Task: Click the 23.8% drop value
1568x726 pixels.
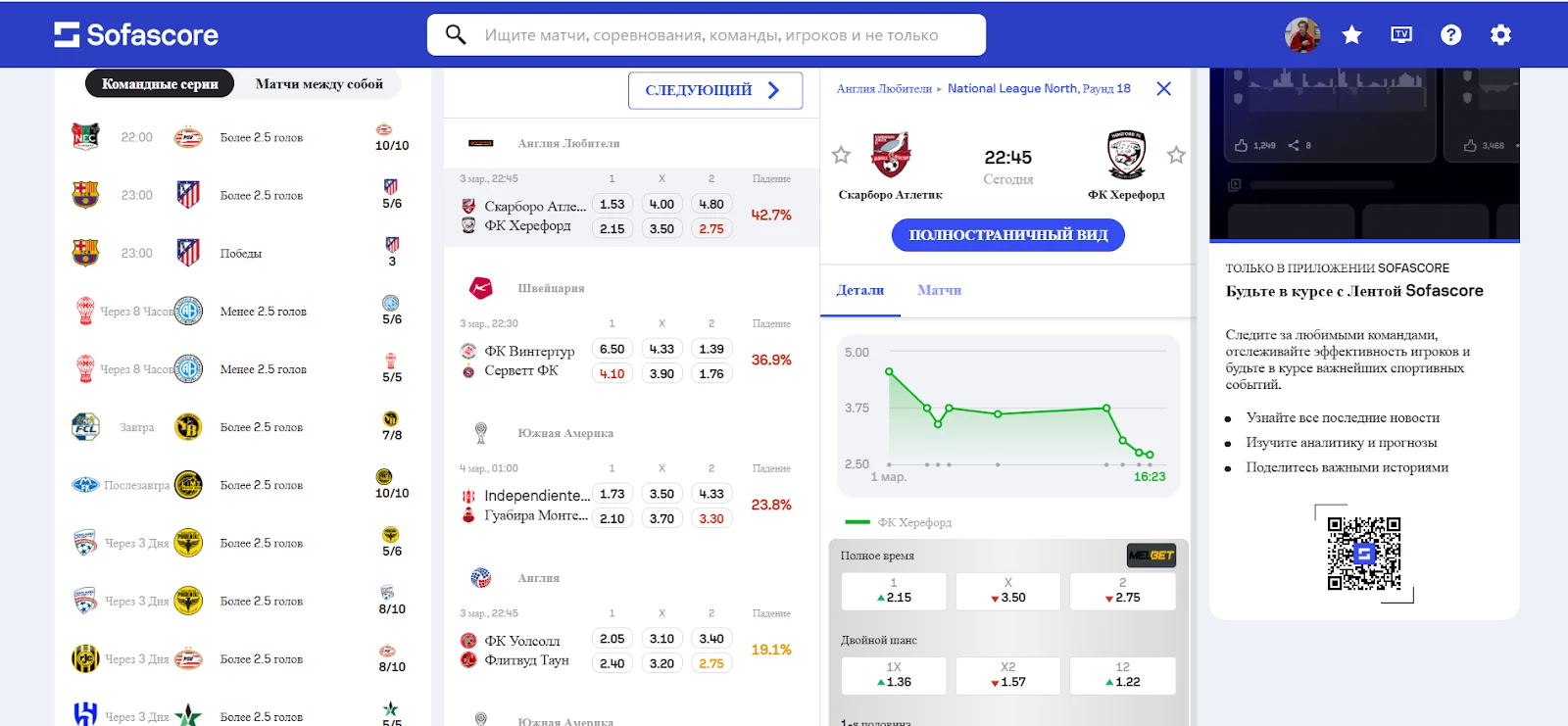Action: 771,506
